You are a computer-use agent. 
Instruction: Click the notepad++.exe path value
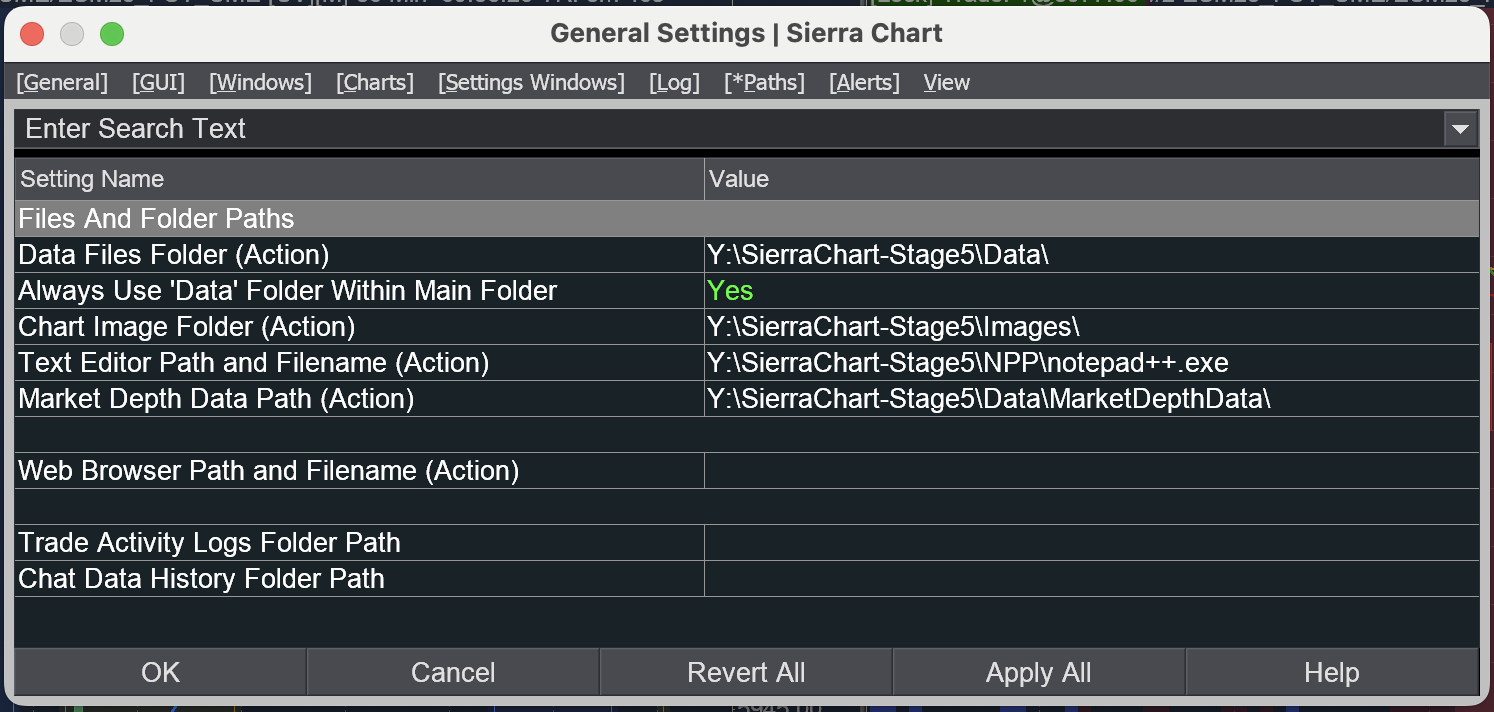pos(1092,363)
